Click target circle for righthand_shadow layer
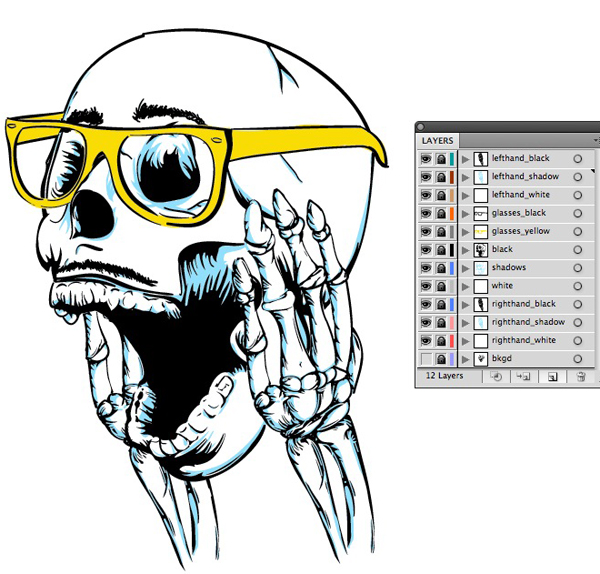 point(578,322)
